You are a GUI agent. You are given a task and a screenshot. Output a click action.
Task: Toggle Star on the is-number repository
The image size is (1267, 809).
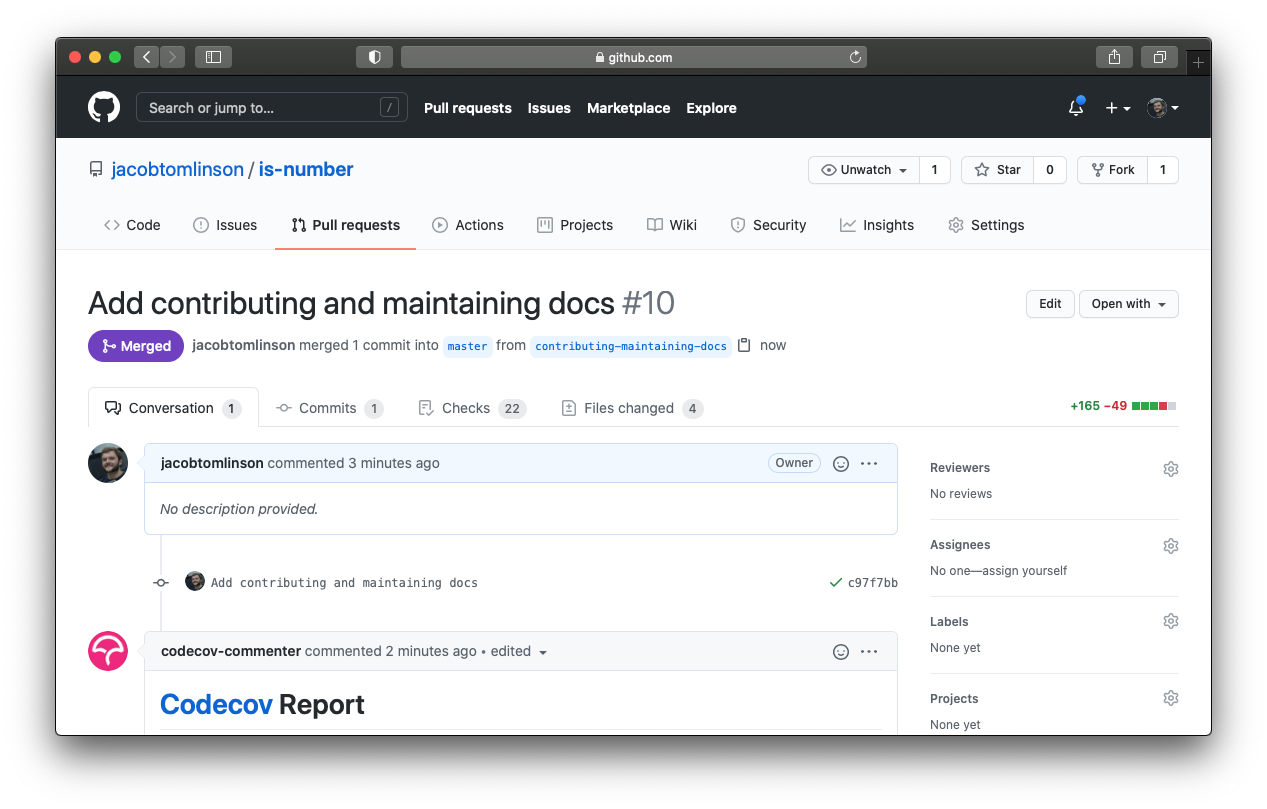997,170
